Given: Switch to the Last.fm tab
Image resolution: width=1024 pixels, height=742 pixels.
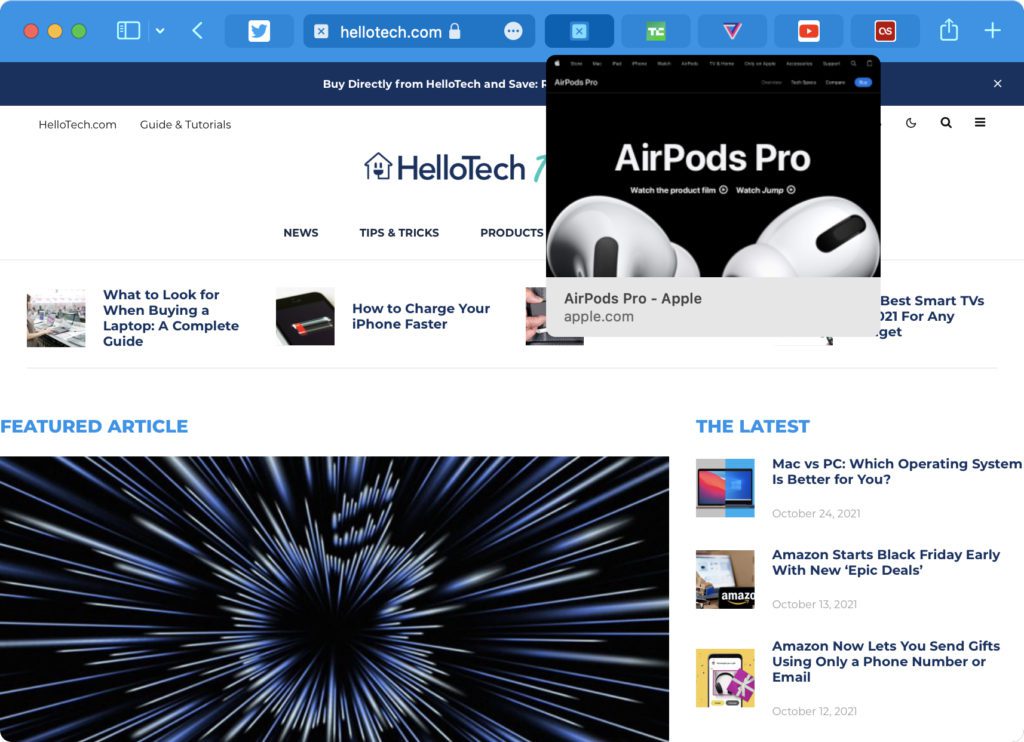Looking at the screenshot, I should (x=886, y=31).
